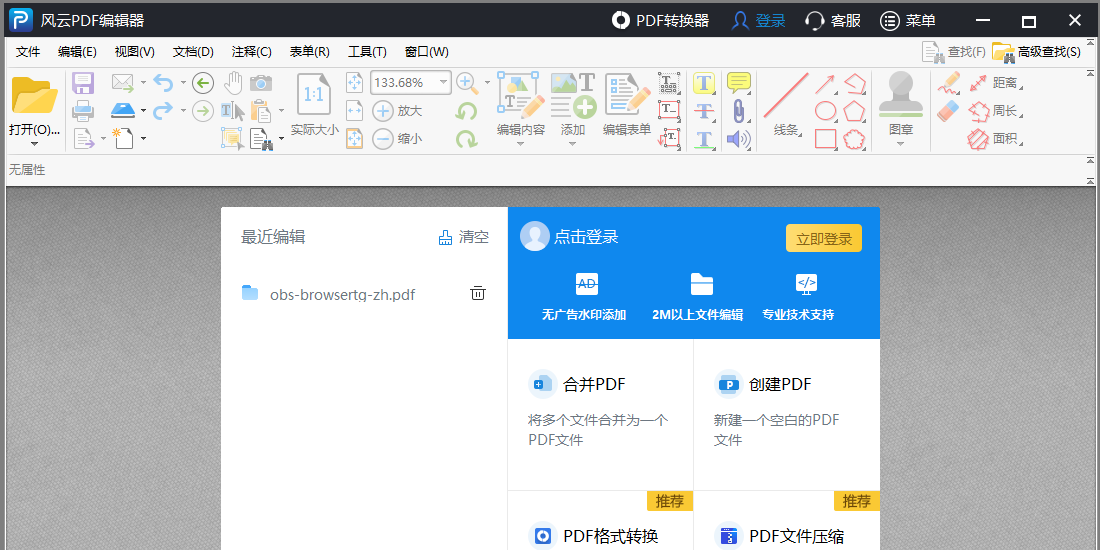The height and width of the screenshot is (550, 1100).
Task: Open recent file obs-browsertg-zh.pdf
Action: click(342, 295)
